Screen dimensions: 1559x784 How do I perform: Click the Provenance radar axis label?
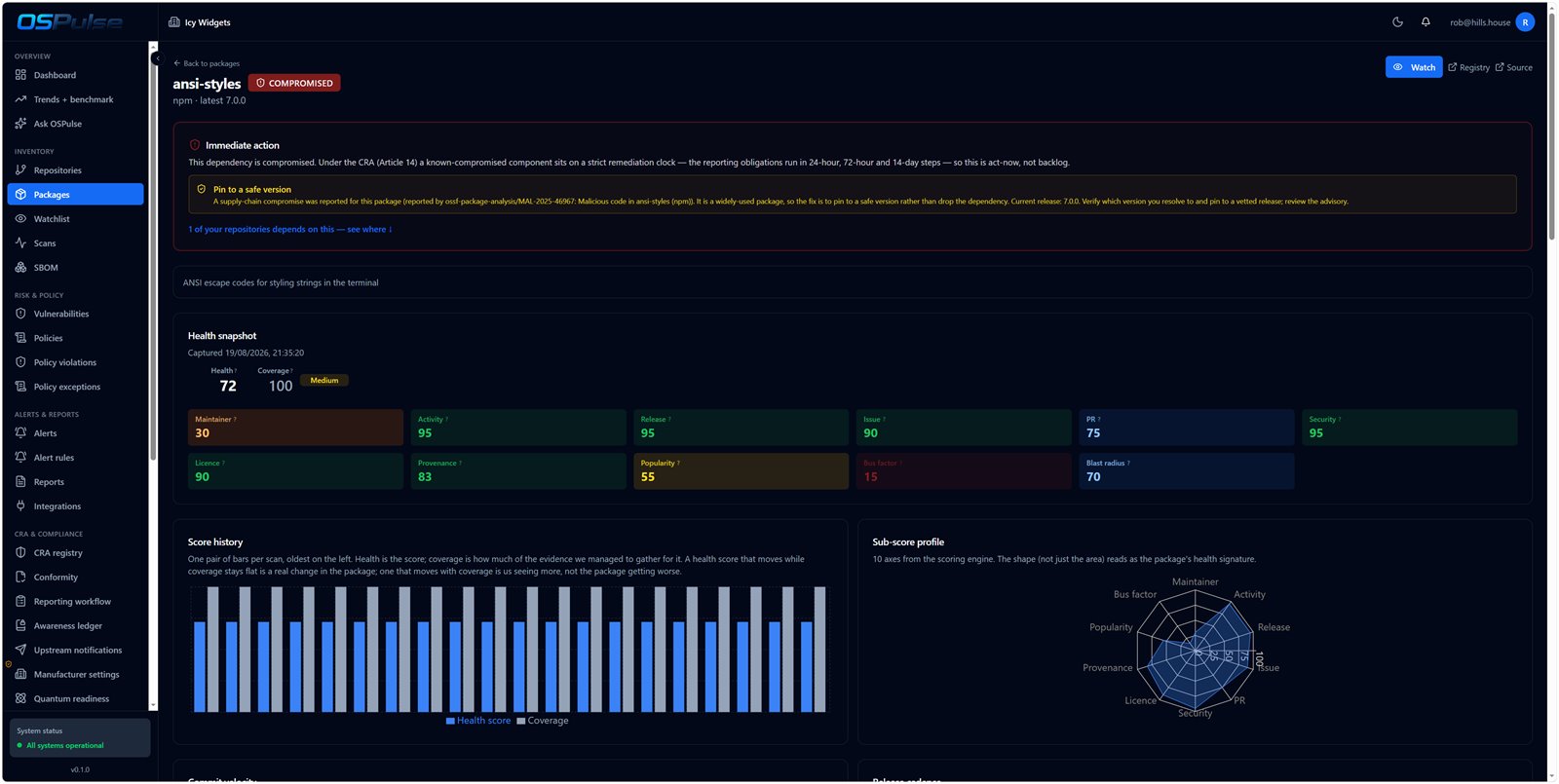[1108, 668]
